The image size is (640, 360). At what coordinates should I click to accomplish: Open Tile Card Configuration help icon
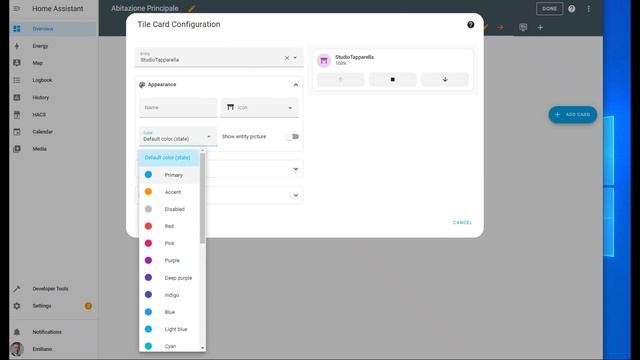(x=471, y=24)
